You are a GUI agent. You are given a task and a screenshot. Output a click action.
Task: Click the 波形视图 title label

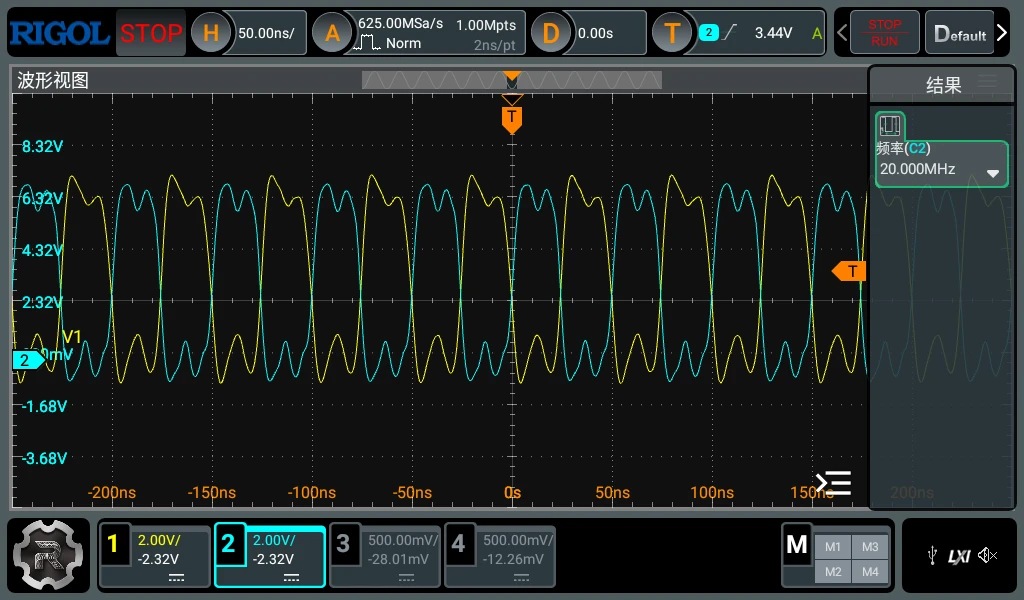(x=53, y=80)
